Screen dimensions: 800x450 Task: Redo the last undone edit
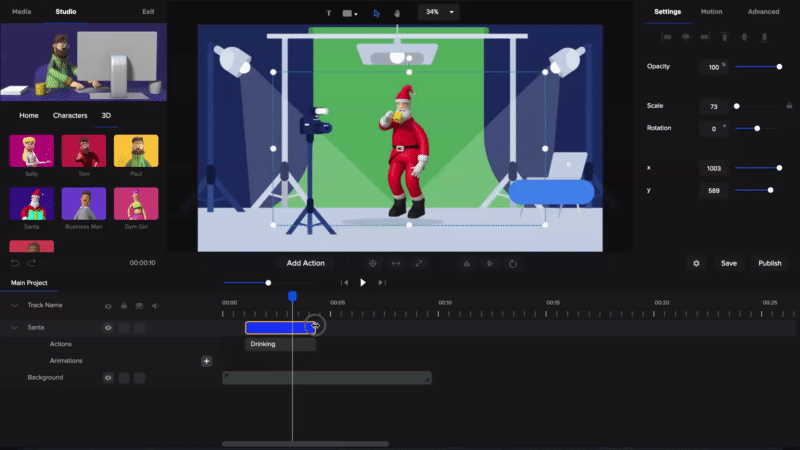(x=32, y=263)
